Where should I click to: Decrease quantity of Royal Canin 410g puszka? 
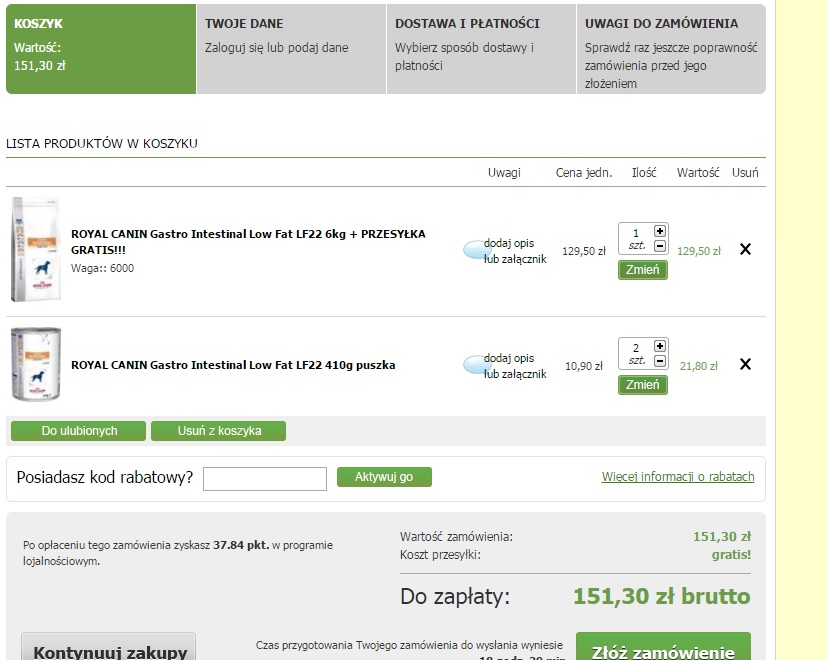click(659, 361)
